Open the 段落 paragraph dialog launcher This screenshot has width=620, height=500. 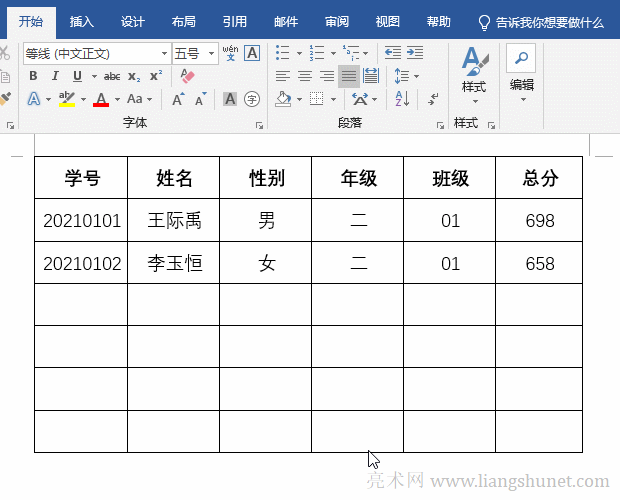click(x=440, y=126)
